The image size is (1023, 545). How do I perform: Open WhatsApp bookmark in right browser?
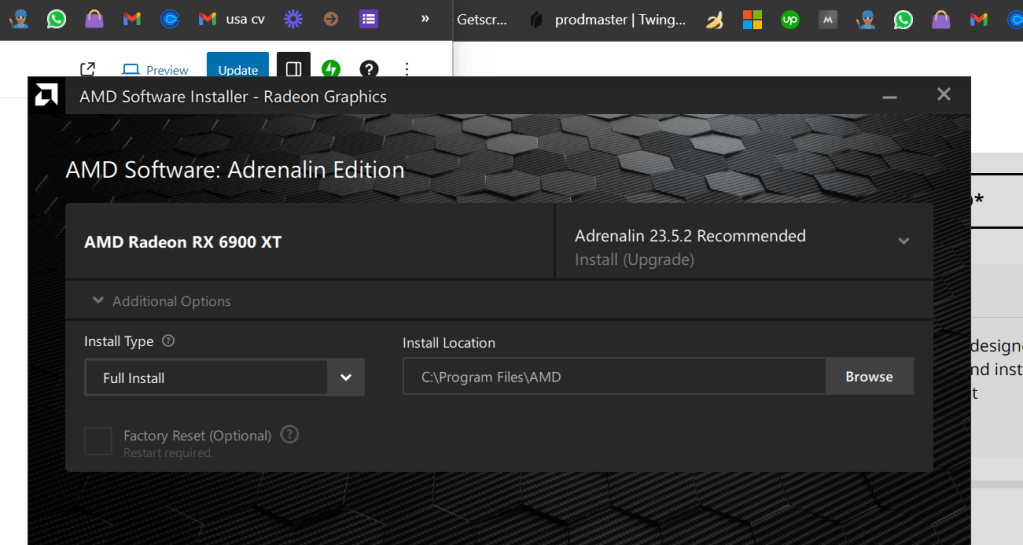pos(903,20)
